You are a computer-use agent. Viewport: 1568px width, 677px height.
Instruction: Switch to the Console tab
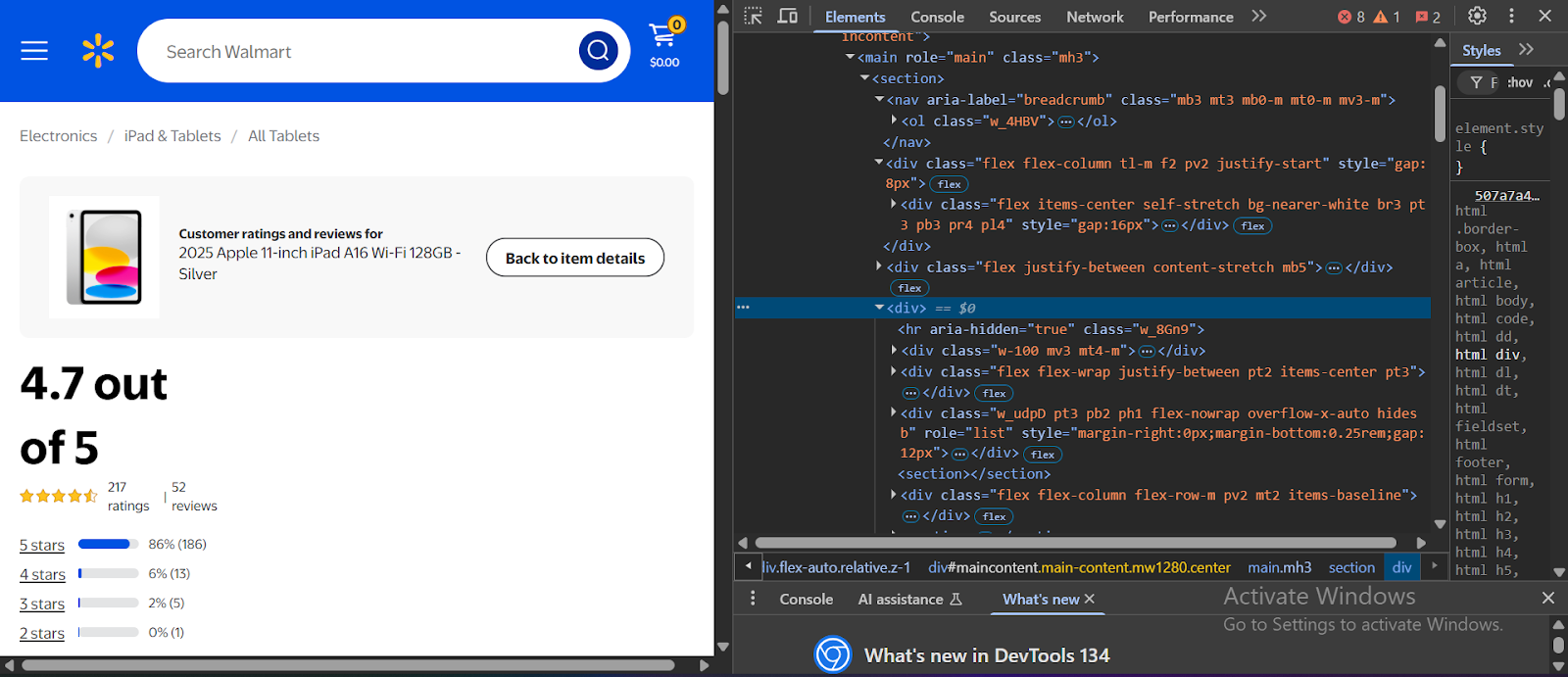(937, 17)
